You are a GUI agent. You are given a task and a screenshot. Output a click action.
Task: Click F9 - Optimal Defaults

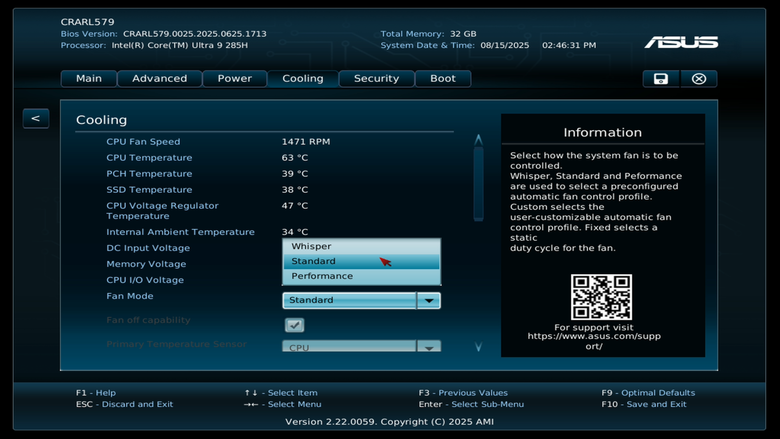tap(648, 393)
